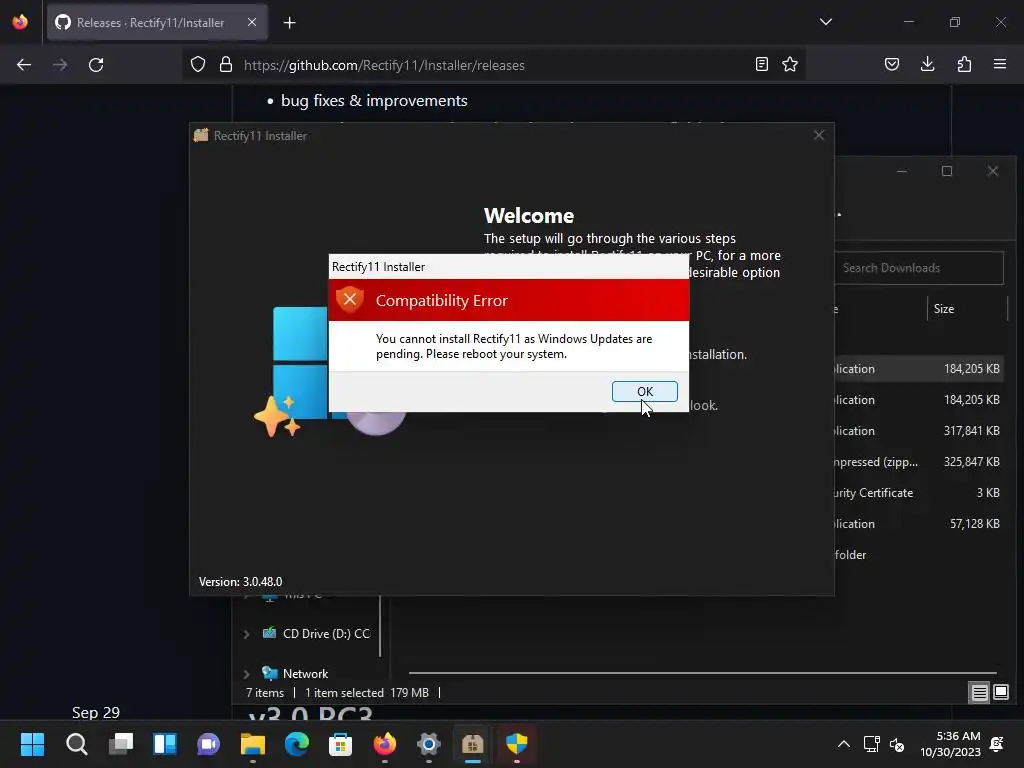Select Network in navigation pane
The width and height of the screenshot is (1024, 768).
click(295, 673)
